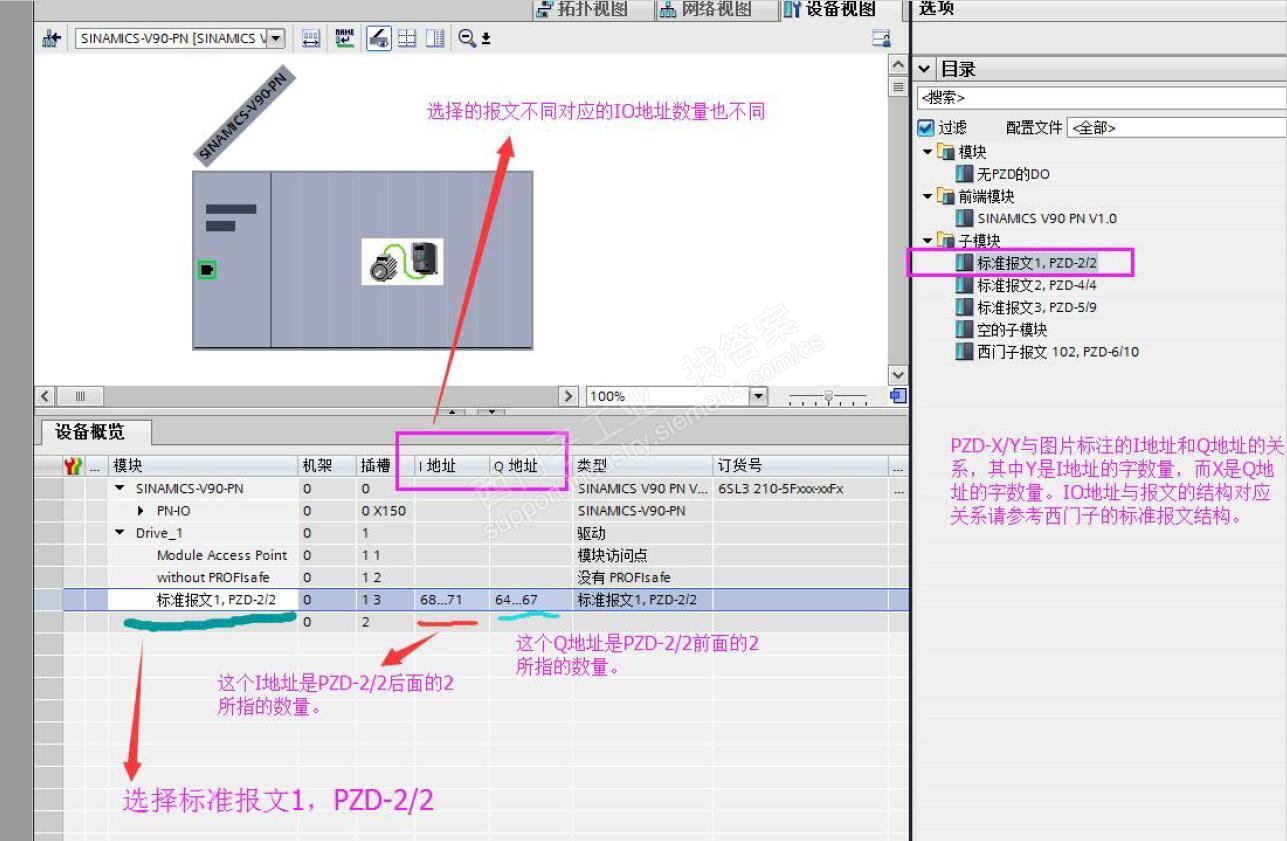This screenshot has width=1287, height=841.
Task: Click the zoom magnifier icon in toolbar
Action: point(467,39)
